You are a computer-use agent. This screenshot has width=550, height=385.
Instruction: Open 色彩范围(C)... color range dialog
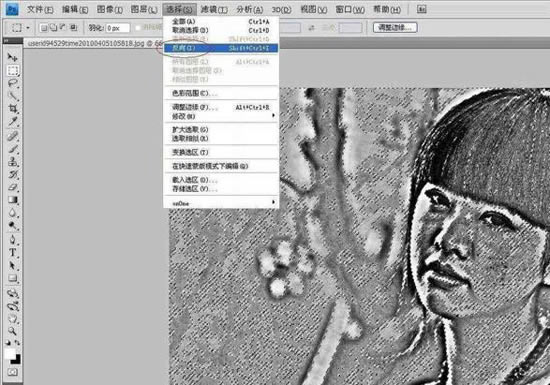click(x=221, y=93)
